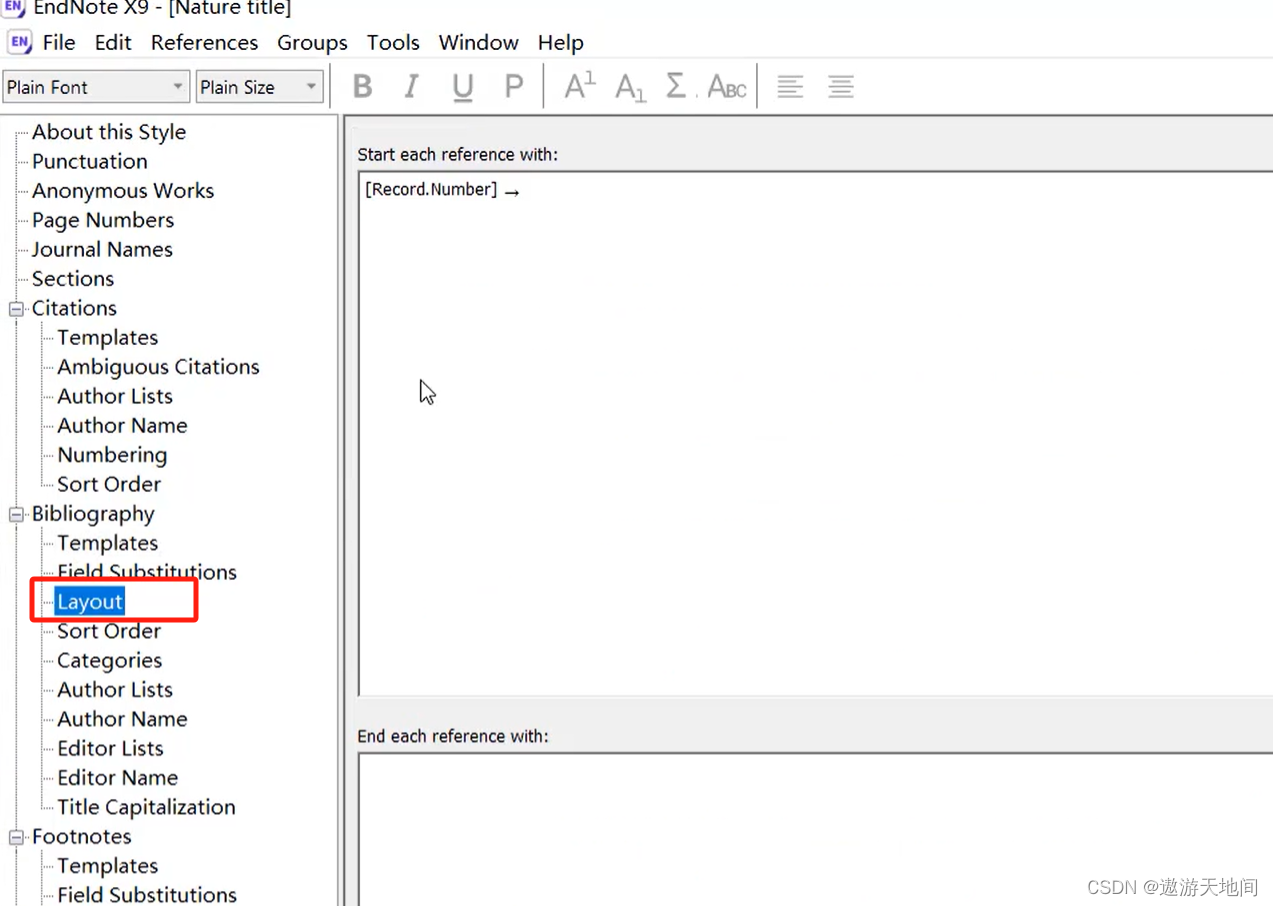Open Templates under Citations
Image resolution: width=1273 pixels, height=906 pixels.
(107, 337)
